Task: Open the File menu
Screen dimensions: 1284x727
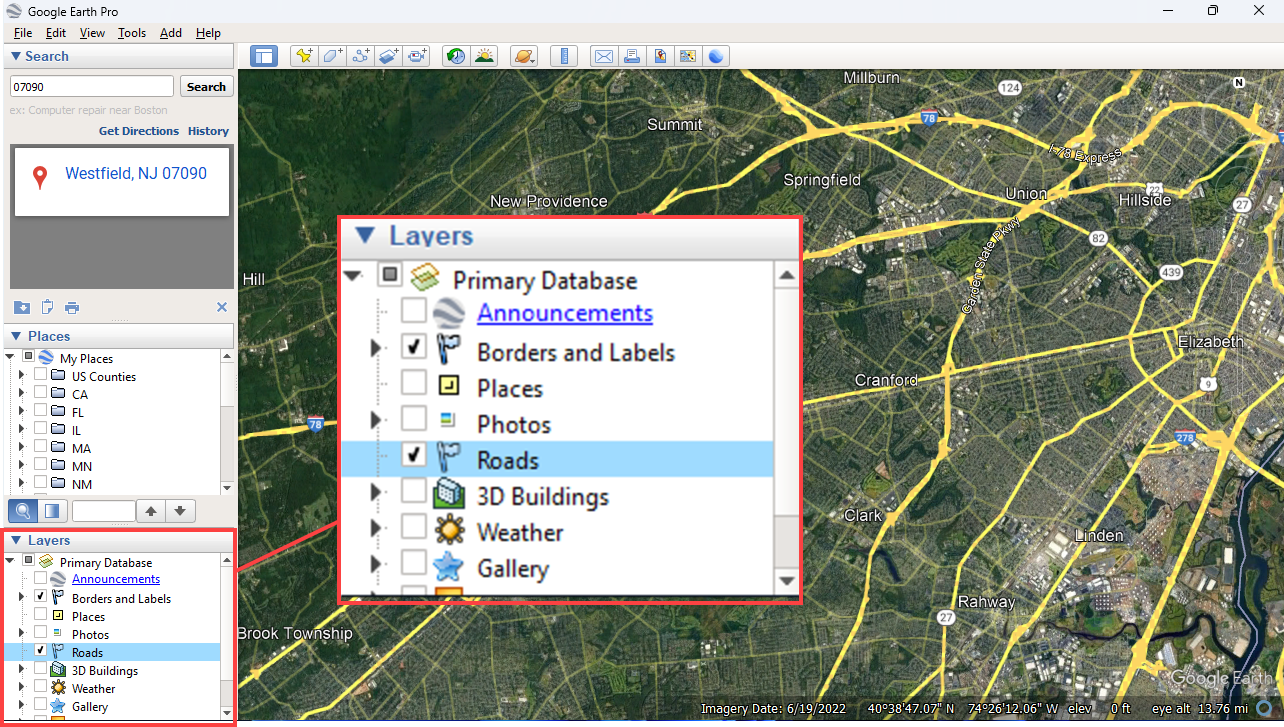Action: [x=22, y=33]
